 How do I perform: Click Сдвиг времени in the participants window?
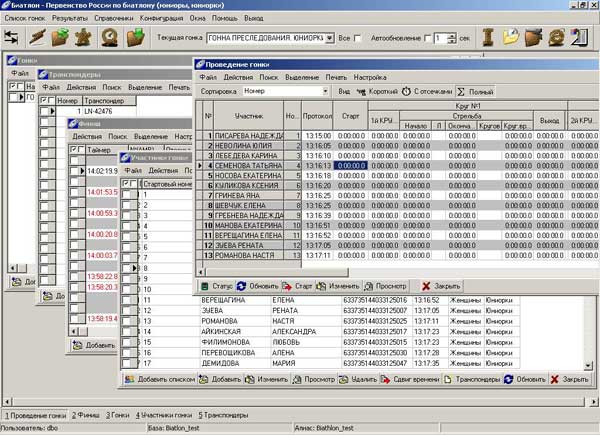click(x=410, y=380)
